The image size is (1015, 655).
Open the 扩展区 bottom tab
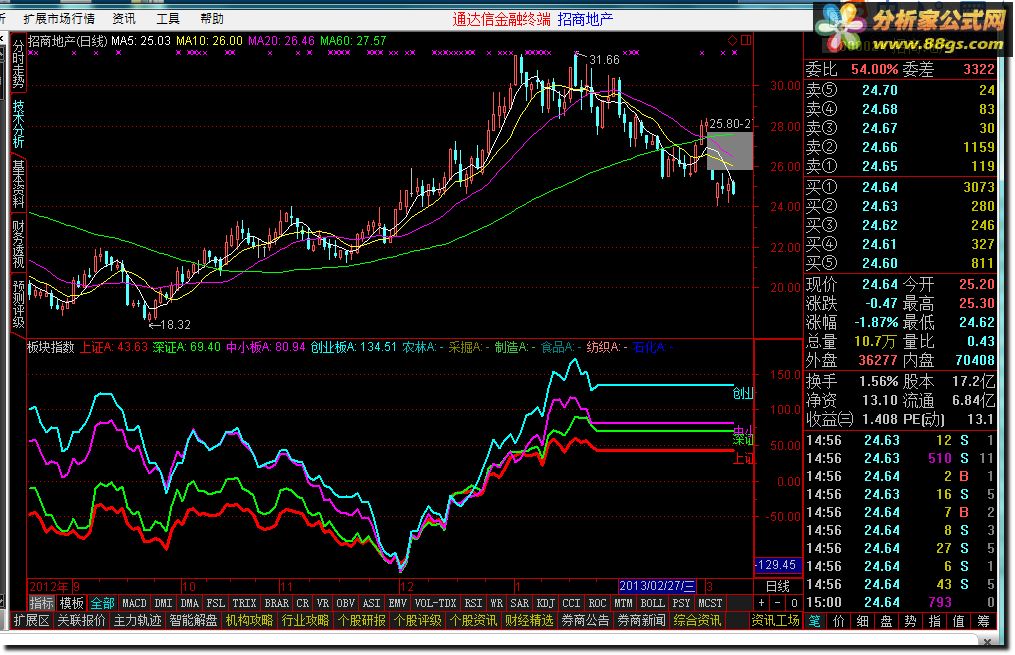coord(31,621)
